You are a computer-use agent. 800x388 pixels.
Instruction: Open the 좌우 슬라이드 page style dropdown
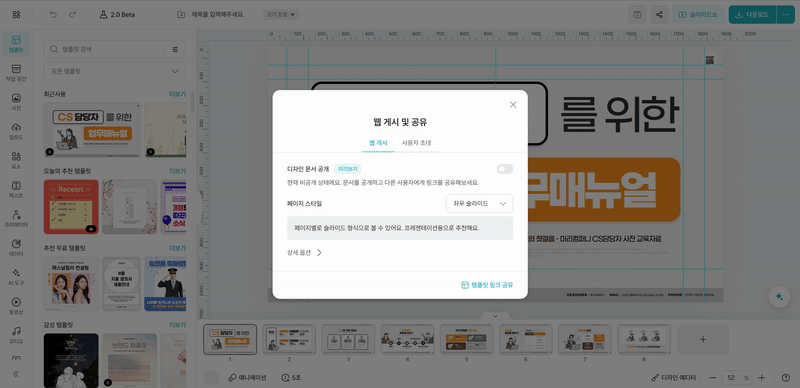[x=479, y=203]
